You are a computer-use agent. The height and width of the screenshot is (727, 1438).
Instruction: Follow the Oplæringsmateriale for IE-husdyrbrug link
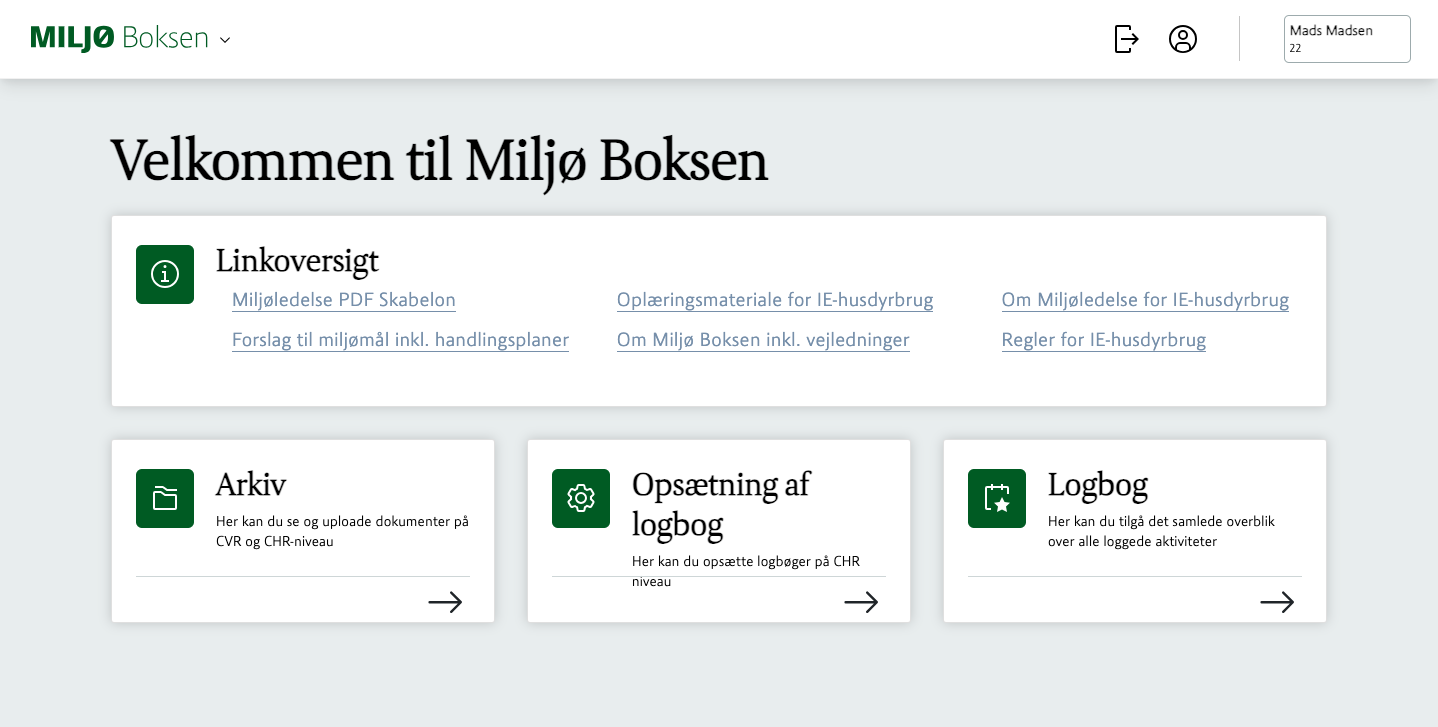point(774,300)
